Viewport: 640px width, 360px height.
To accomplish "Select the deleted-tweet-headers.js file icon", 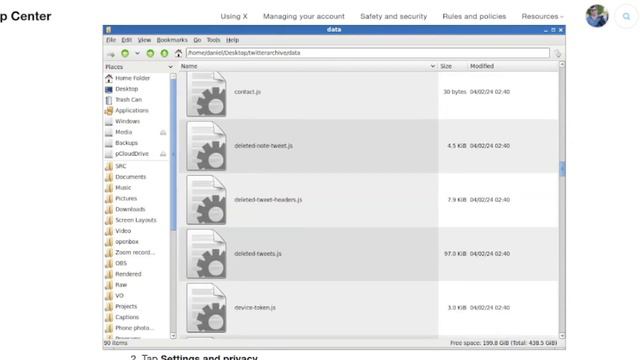I will coord(207,200).
